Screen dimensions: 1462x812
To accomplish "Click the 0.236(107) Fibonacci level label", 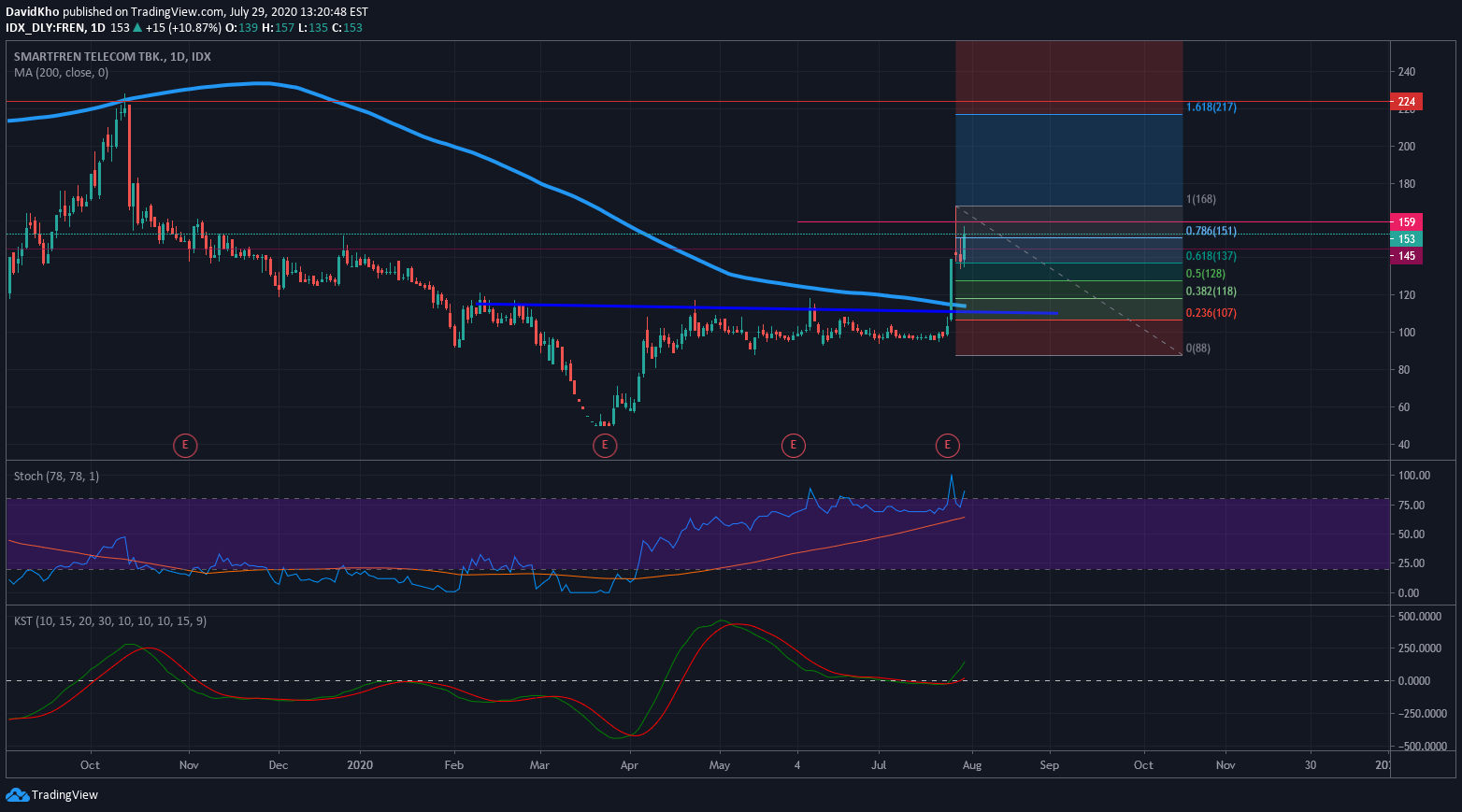I will 1211,313.
